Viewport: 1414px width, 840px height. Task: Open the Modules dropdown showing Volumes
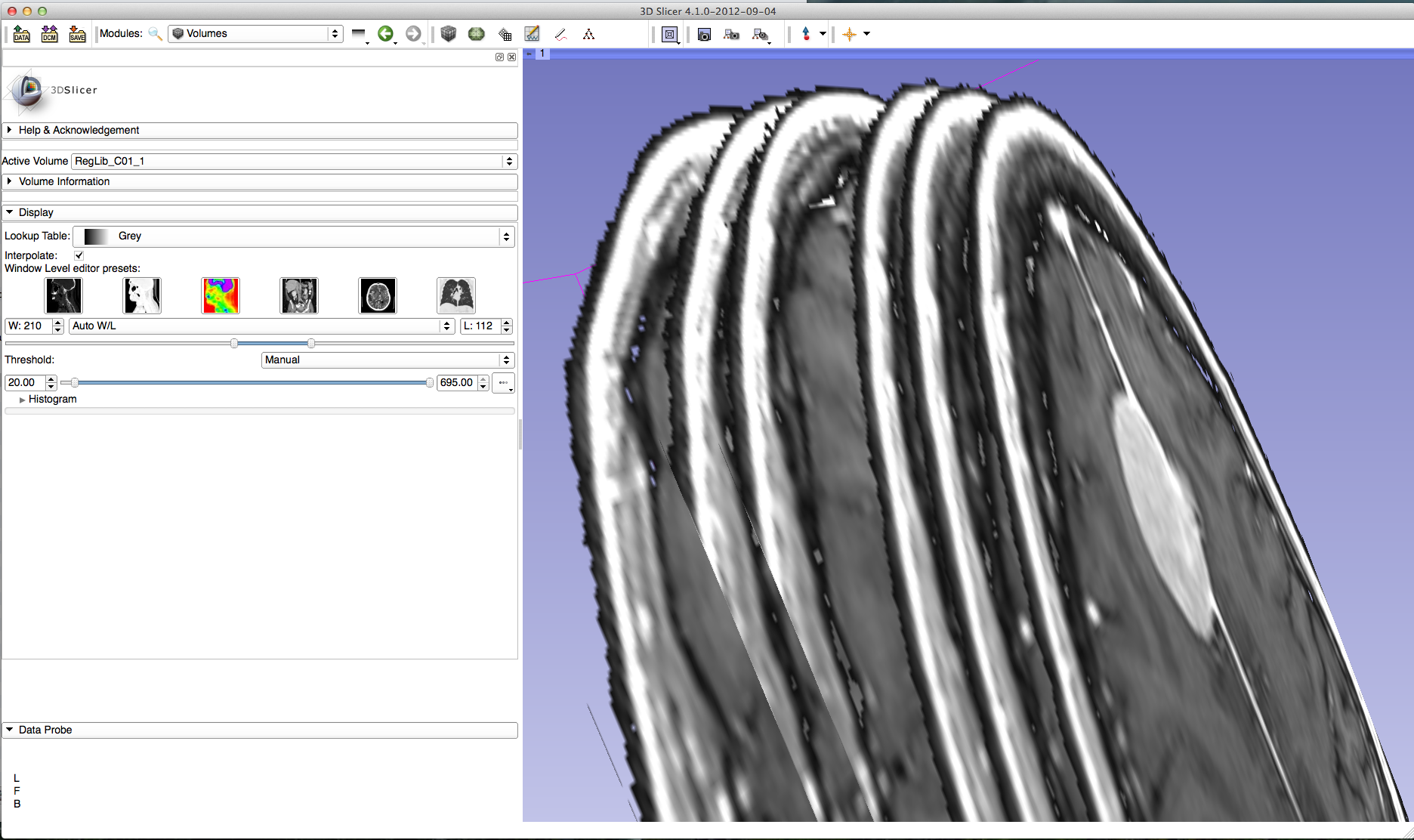click(x=255, y=34)
